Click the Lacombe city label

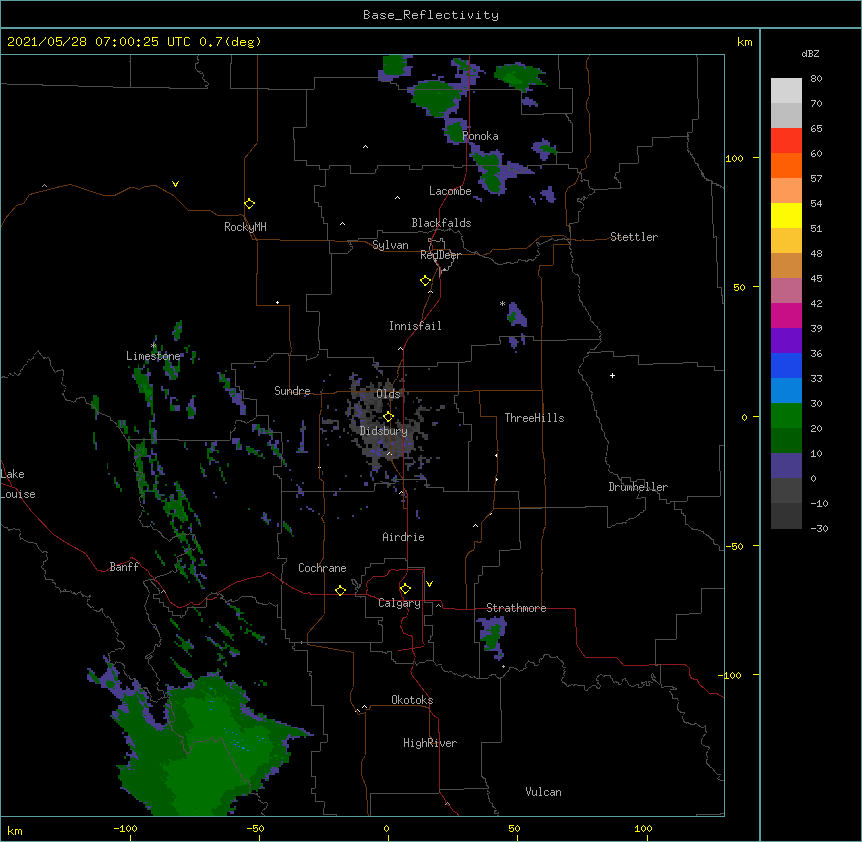(450, 191)
